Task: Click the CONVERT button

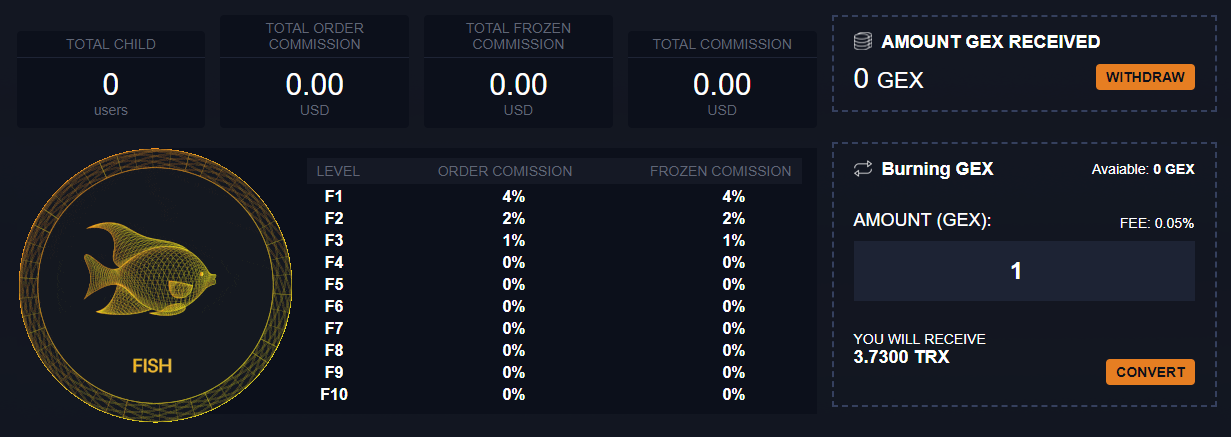Action: click(1150, 372)
